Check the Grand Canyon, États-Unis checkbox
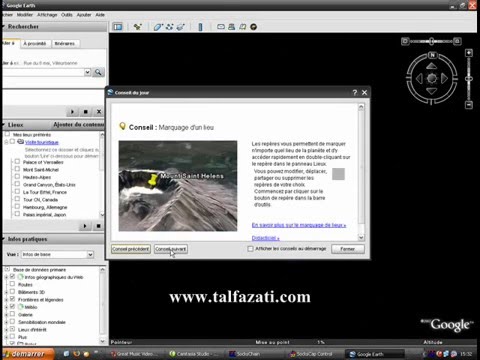 point(17,184)
